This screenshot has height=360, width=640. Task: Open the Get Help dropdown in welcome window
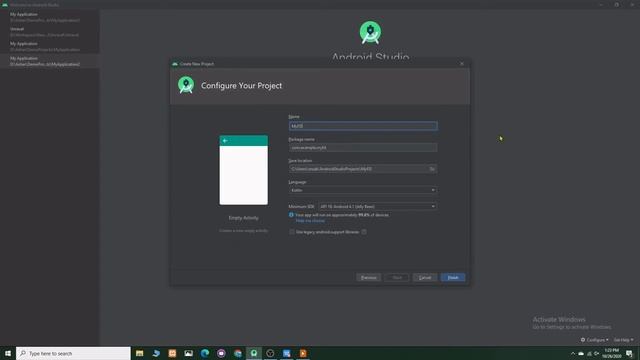pos(624,340)
